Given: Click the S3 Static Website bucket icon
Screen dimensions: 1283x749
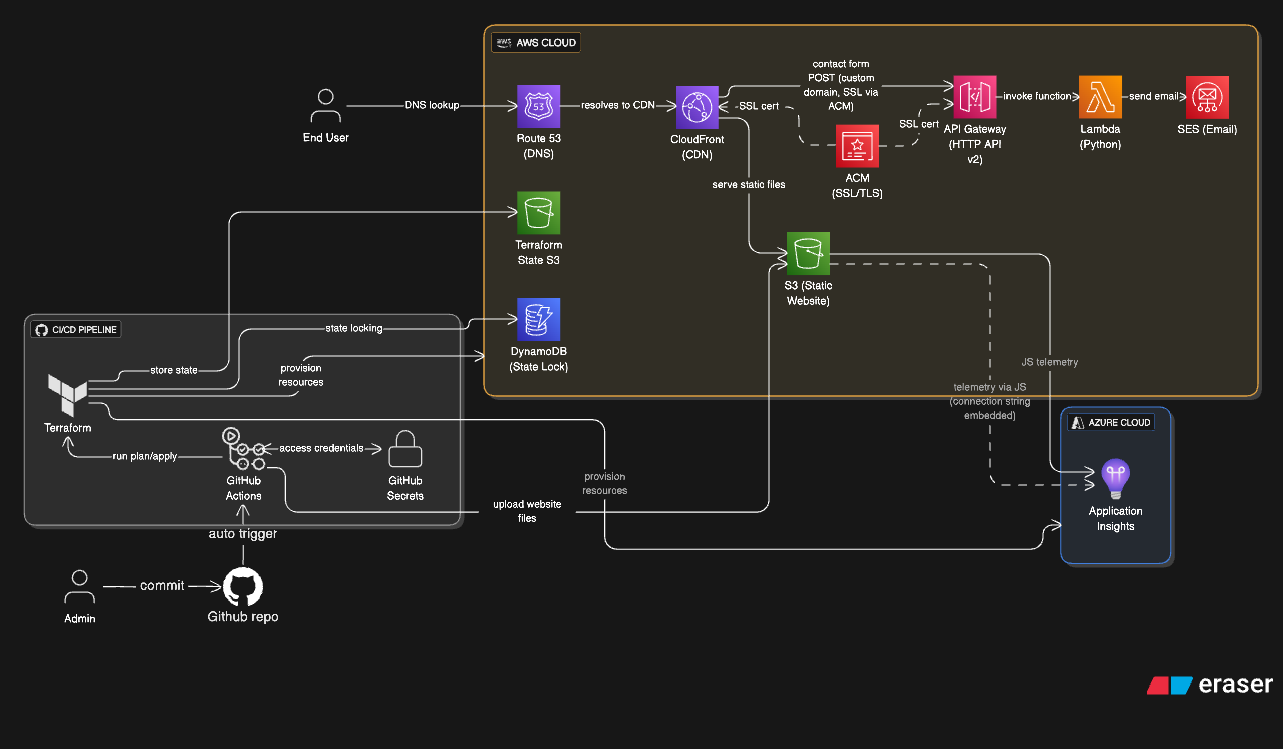Looking at the screenshot, I should pos(807,254).
